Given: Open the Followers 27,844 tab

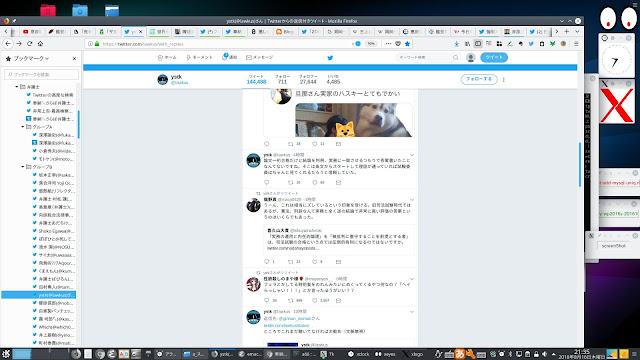Looking at the screenshot, I should pos(308,80).
